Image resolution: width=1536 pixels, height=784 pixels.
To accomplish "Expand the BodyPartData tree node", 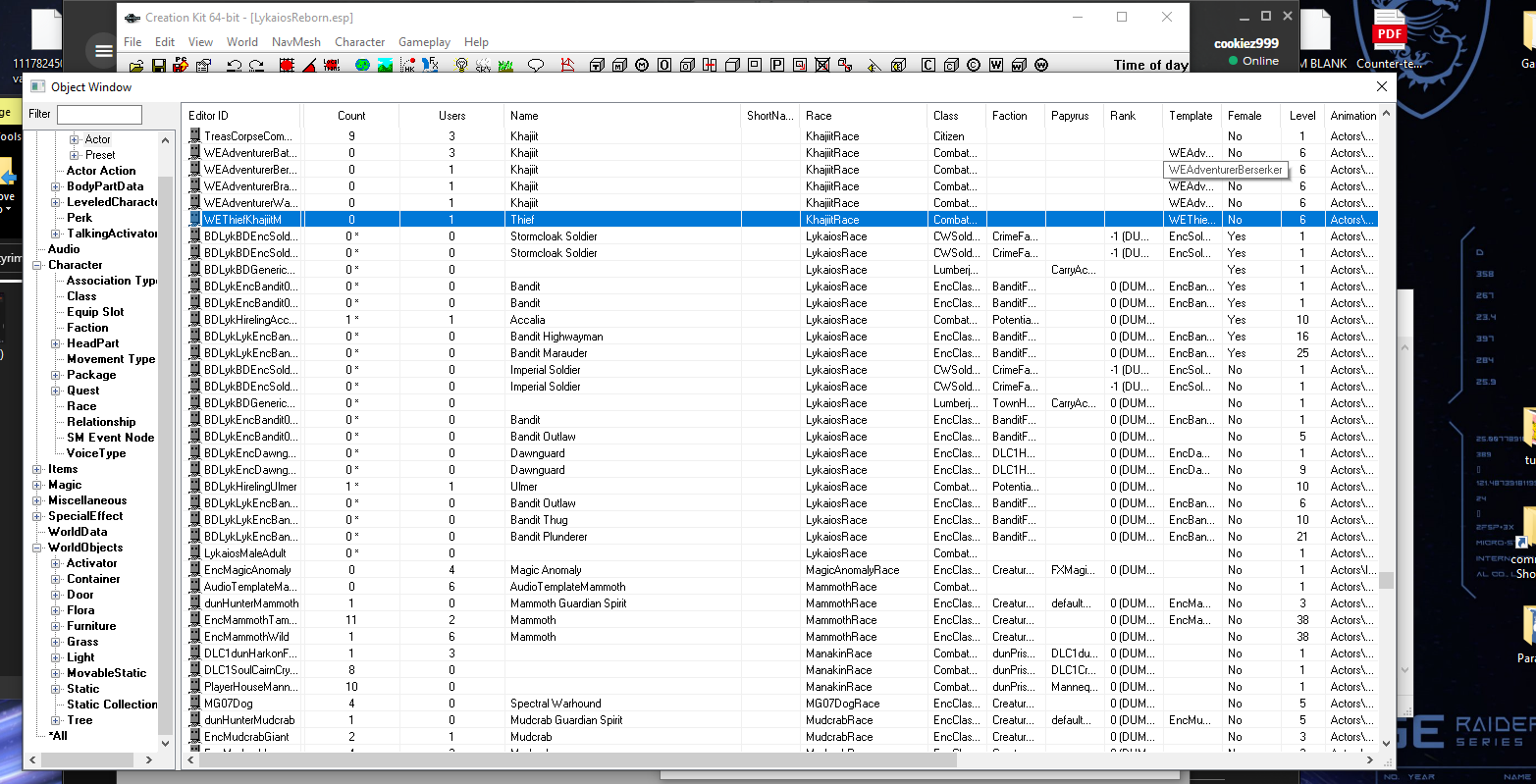I will coord(56,186).
